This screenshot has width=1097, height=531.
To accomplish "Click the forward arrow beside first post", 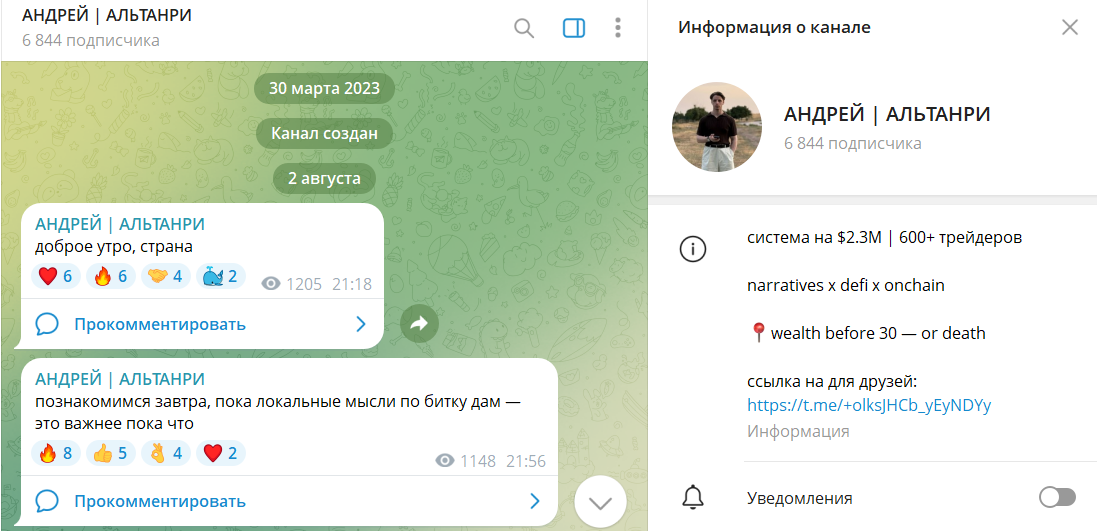I will coord(419,323).
